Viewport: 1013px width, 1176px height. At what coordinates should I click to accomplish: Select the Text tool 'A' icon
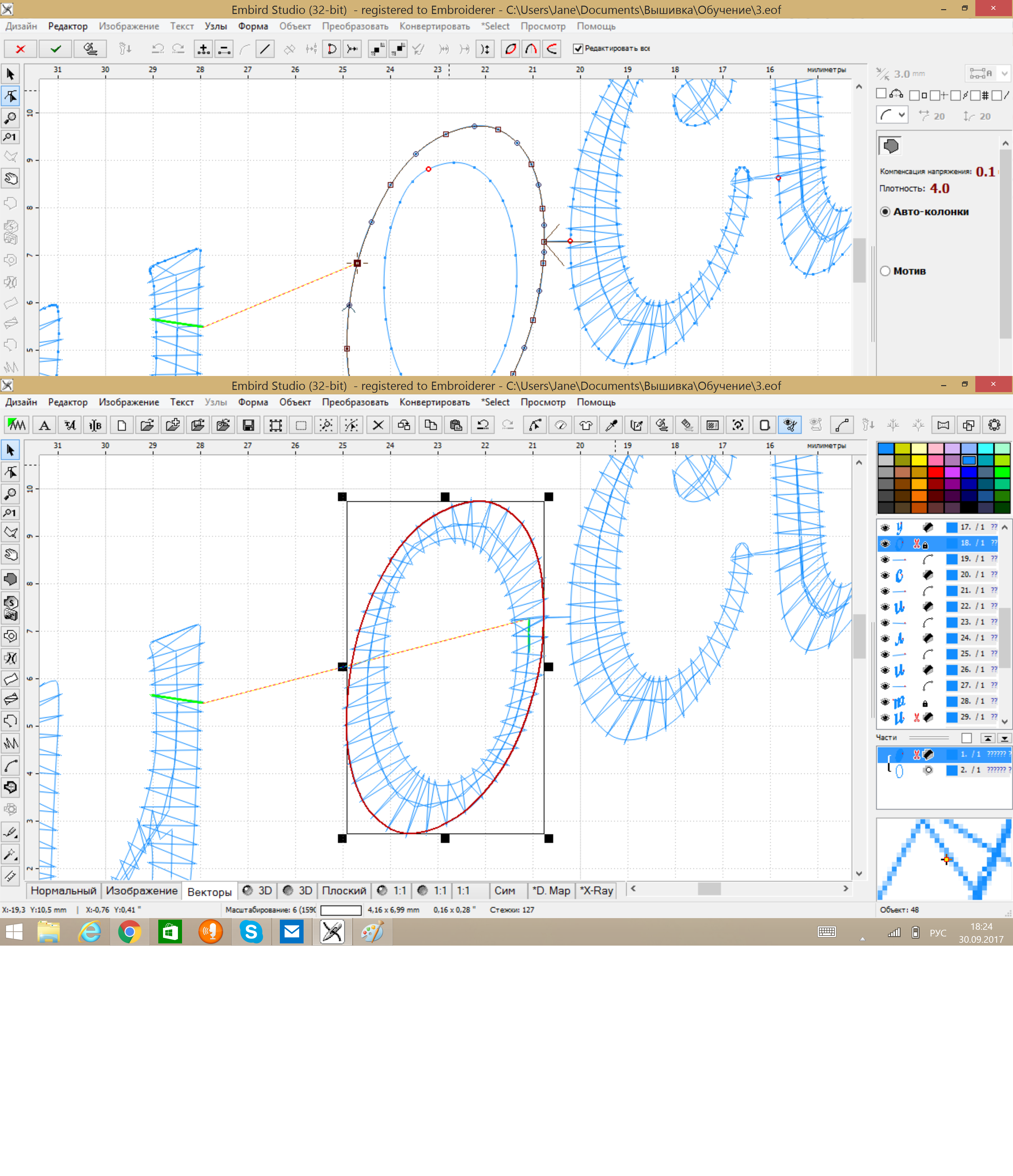coord(44,425)
